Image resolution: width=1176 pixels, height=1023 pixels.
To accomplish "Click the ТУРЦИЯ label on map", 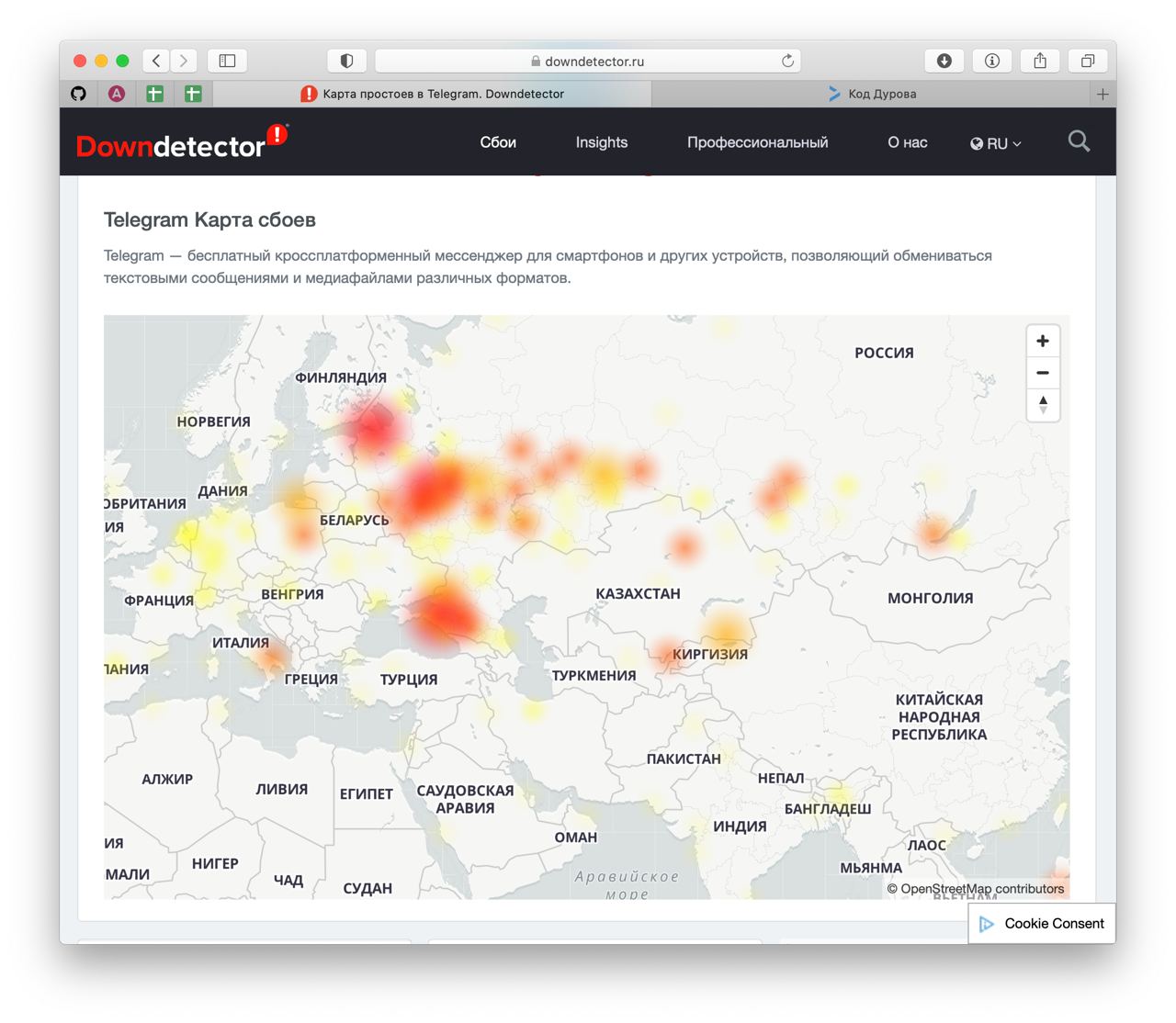I will (409, 680).
